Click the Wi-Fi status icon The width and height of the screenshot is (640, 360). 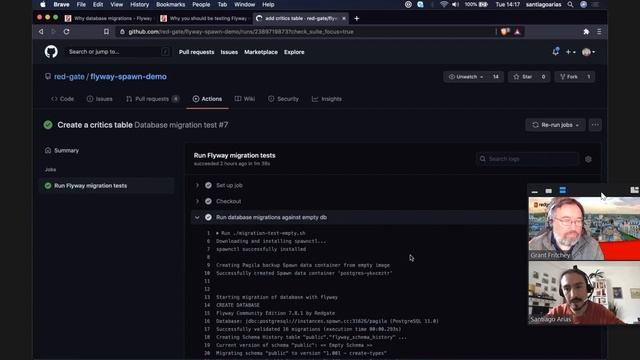[444, 4]
